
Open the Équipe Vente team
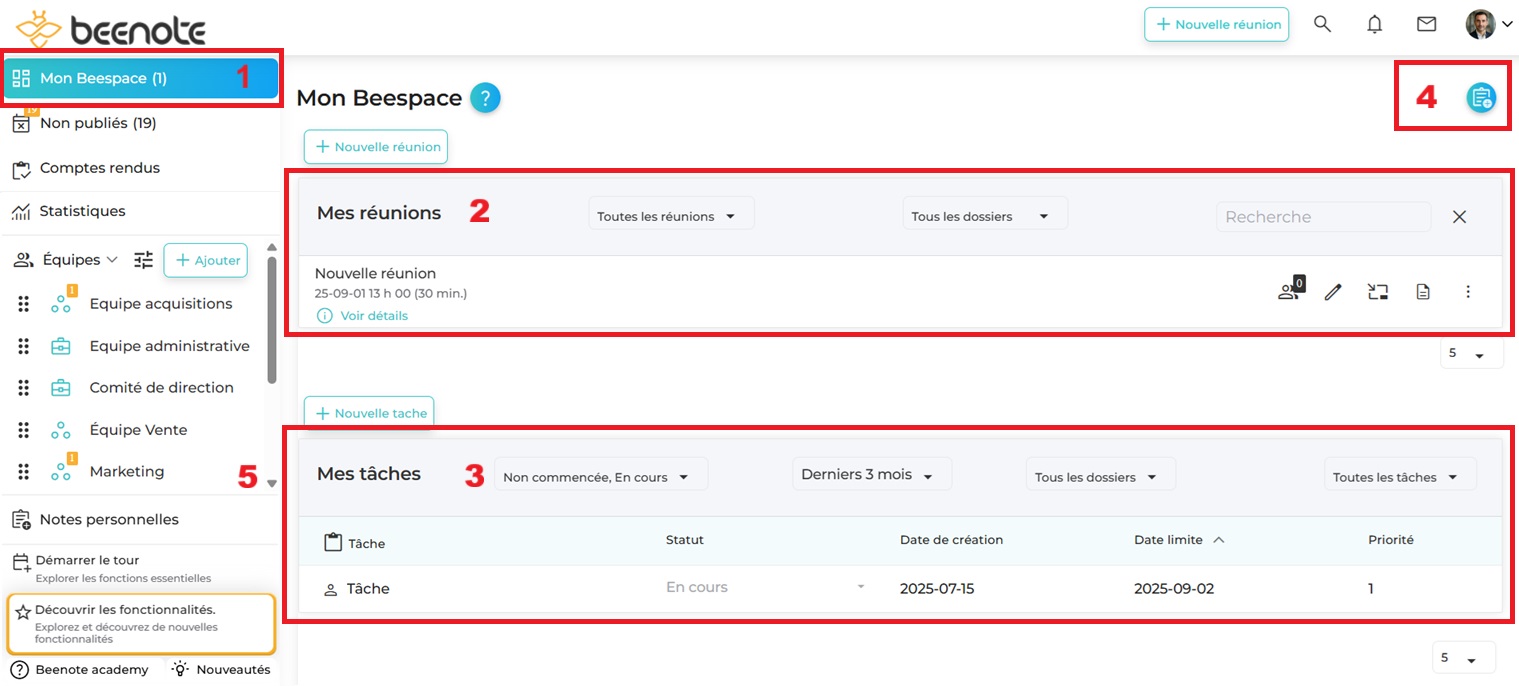tap(139, 430)
